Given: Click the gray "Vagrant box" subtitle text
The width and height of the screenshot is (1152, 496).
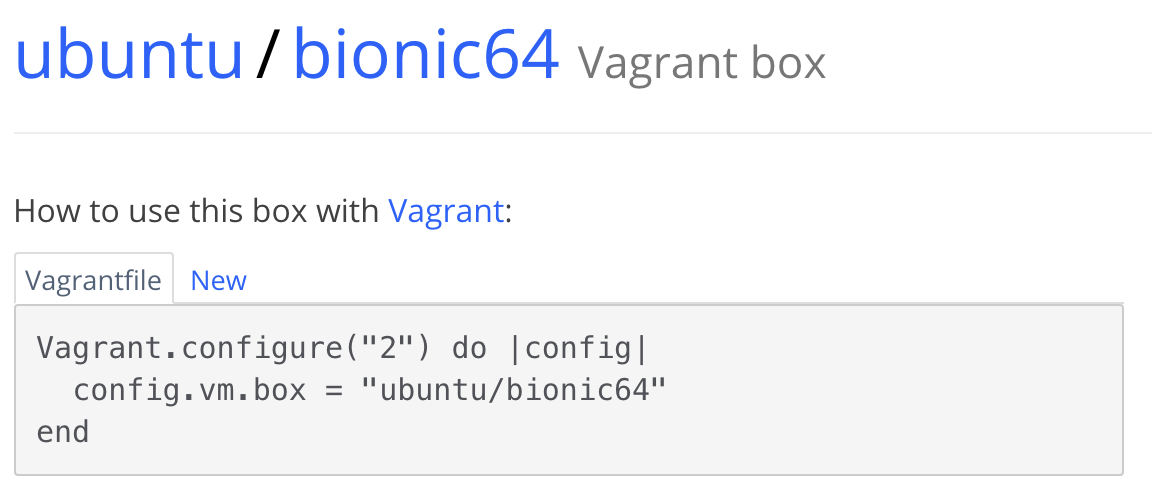Looking at the screenshot, I should [702, 63].
